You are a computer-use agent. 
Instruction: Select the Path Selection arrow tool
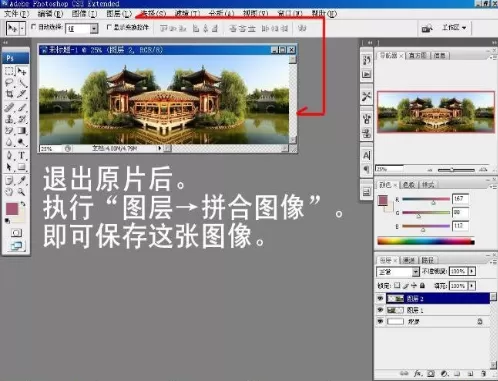(x=9, y=167)
